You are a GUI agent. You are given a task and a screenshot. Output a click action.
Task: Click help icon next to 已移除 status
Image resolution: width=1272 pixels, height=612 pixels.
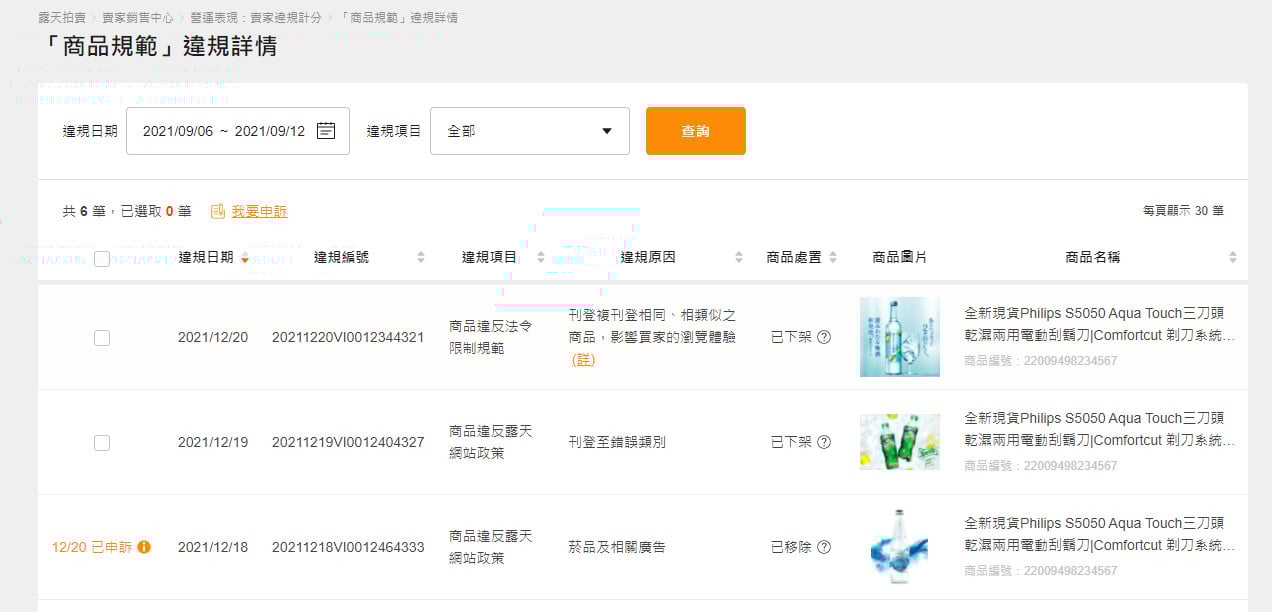tap(824, 547)
